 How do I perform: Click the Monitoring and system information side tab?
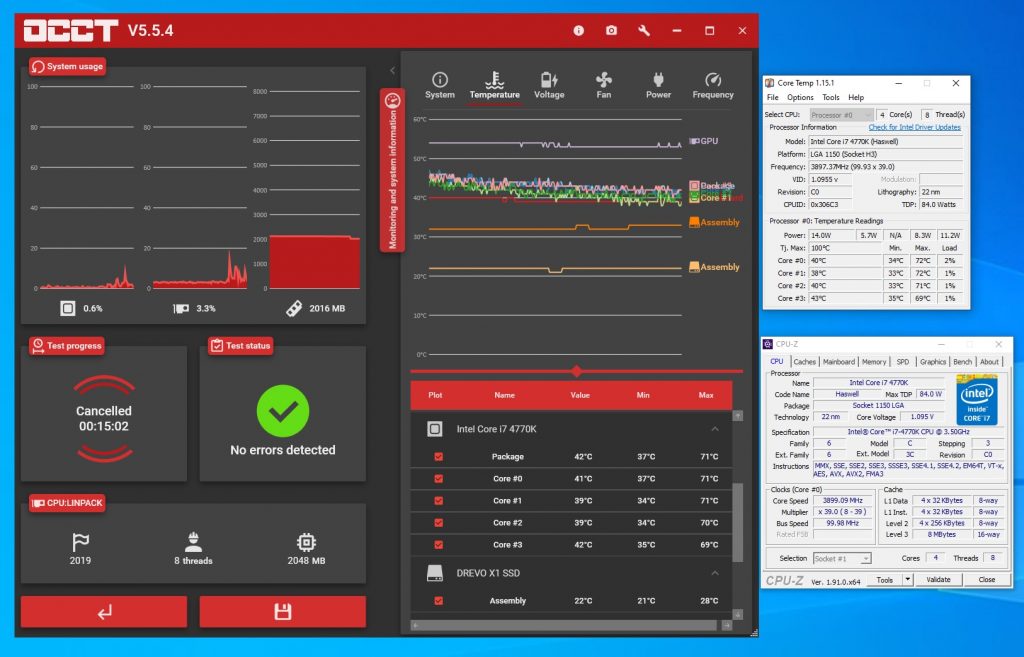click(x=392, y=171)
